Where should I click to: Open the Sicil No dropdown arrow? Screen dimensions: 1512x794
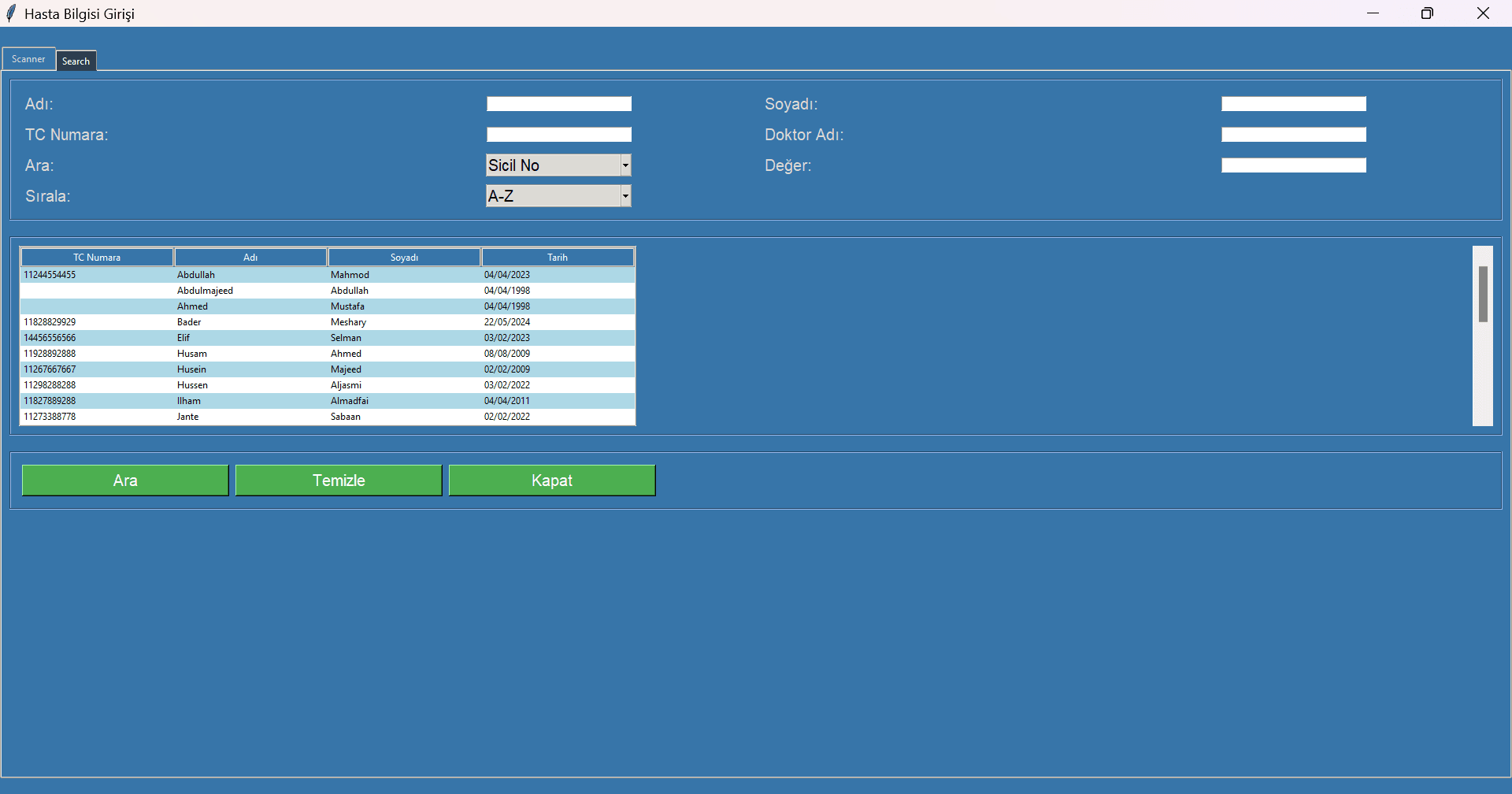click(624, 165)
